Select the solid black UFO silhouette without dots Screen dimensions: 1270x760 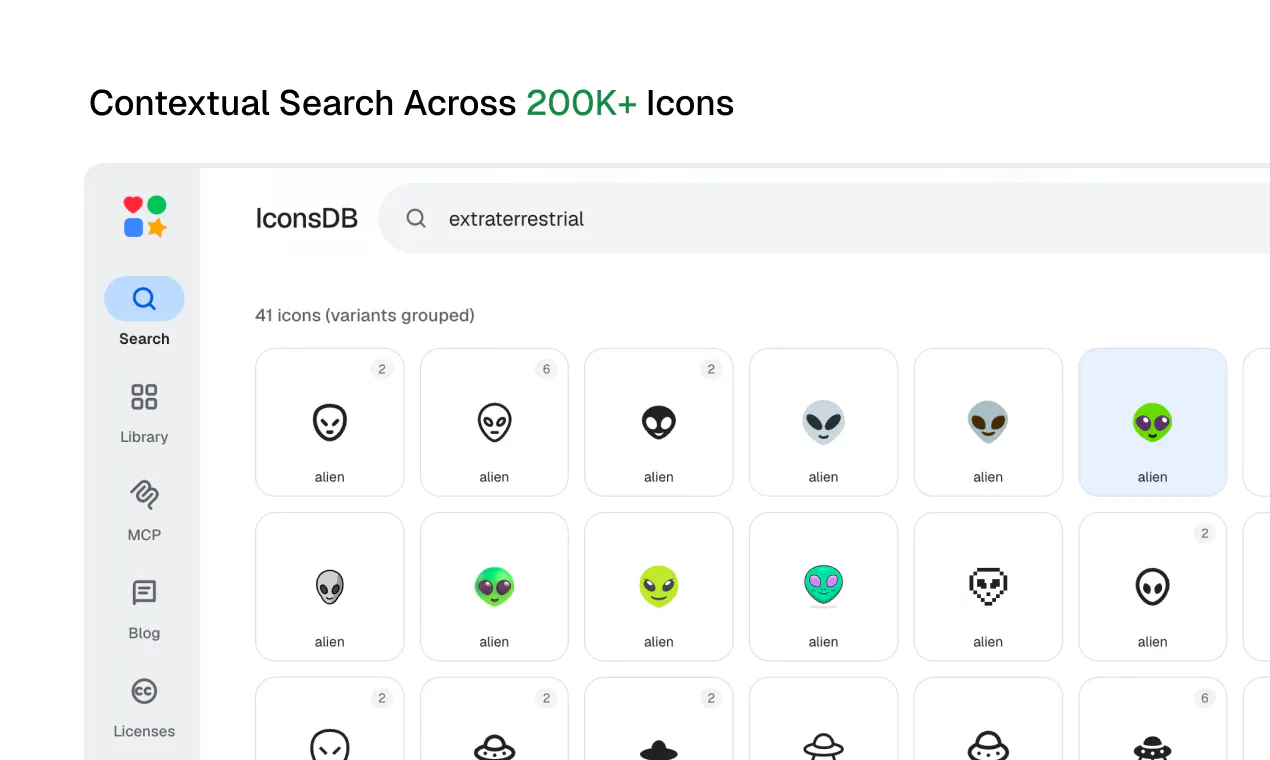pos(659,720)
